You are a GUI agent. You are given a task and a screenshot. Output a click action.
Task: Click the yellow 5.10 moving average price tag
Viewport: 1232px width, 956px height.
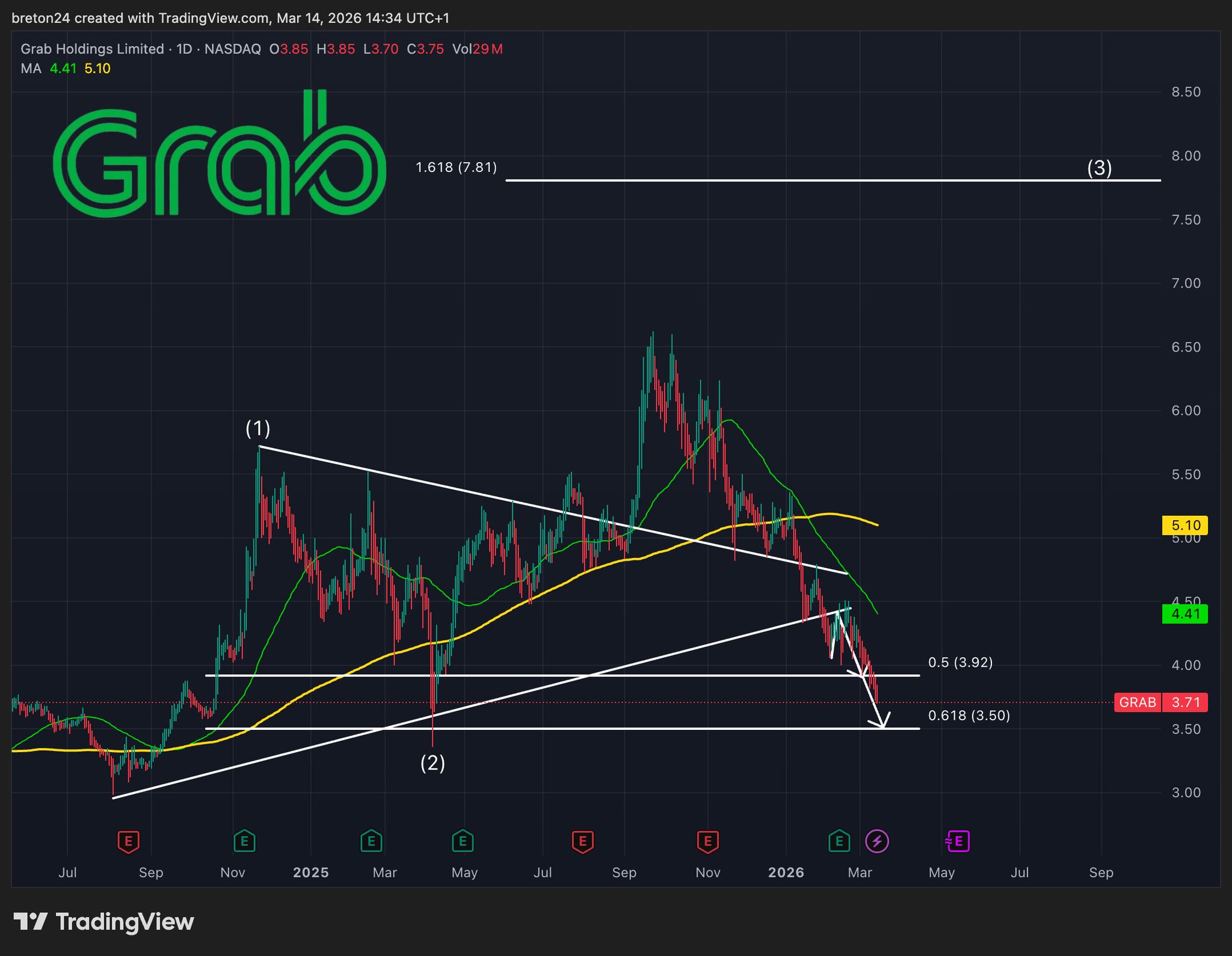coord(1184,525)
